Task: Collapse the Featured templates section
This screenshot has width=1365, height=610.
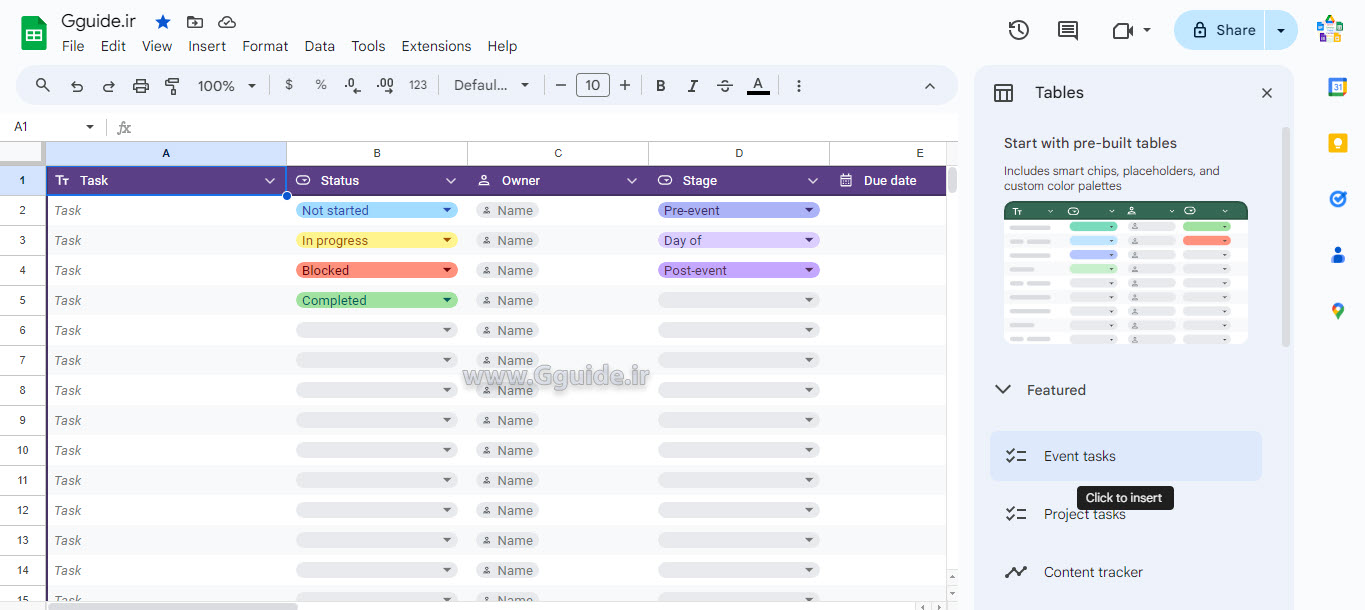Action: click(1003, 390)
